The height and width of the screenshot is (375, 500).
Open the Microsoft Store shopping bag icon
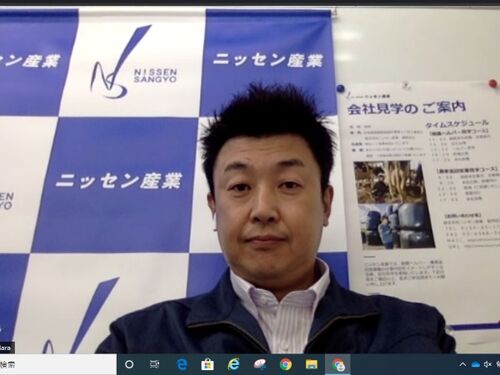coord(207,364)
